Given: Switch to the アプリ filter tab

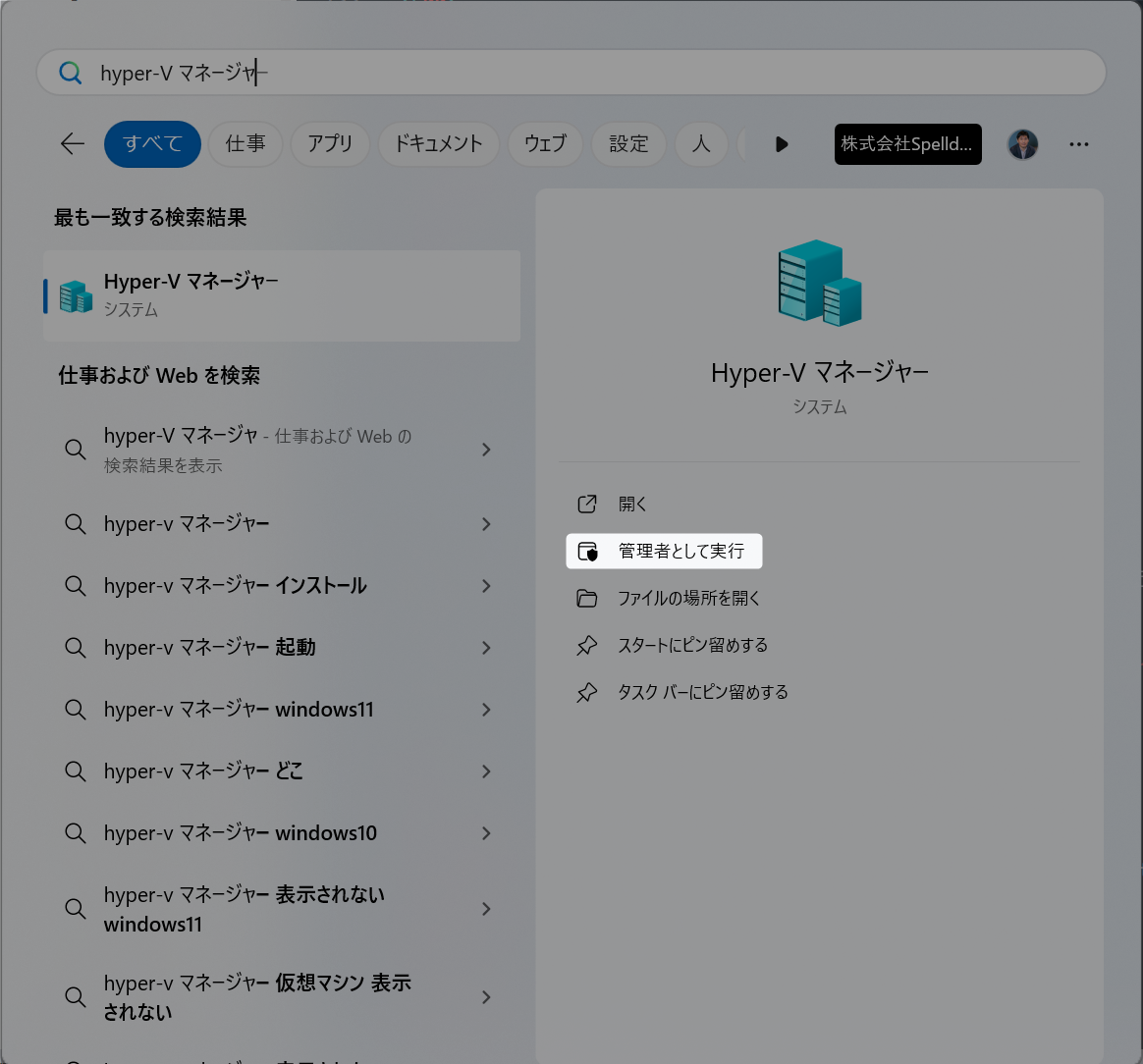Looking at the screenshot, I should [330, 143].
